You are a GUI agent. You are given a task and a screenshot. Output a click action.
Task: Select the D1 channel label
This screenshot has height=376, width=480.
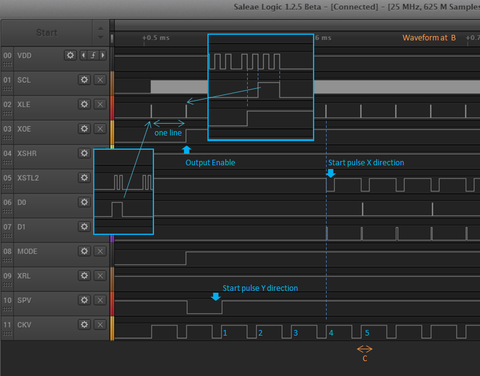coord(21,227)
